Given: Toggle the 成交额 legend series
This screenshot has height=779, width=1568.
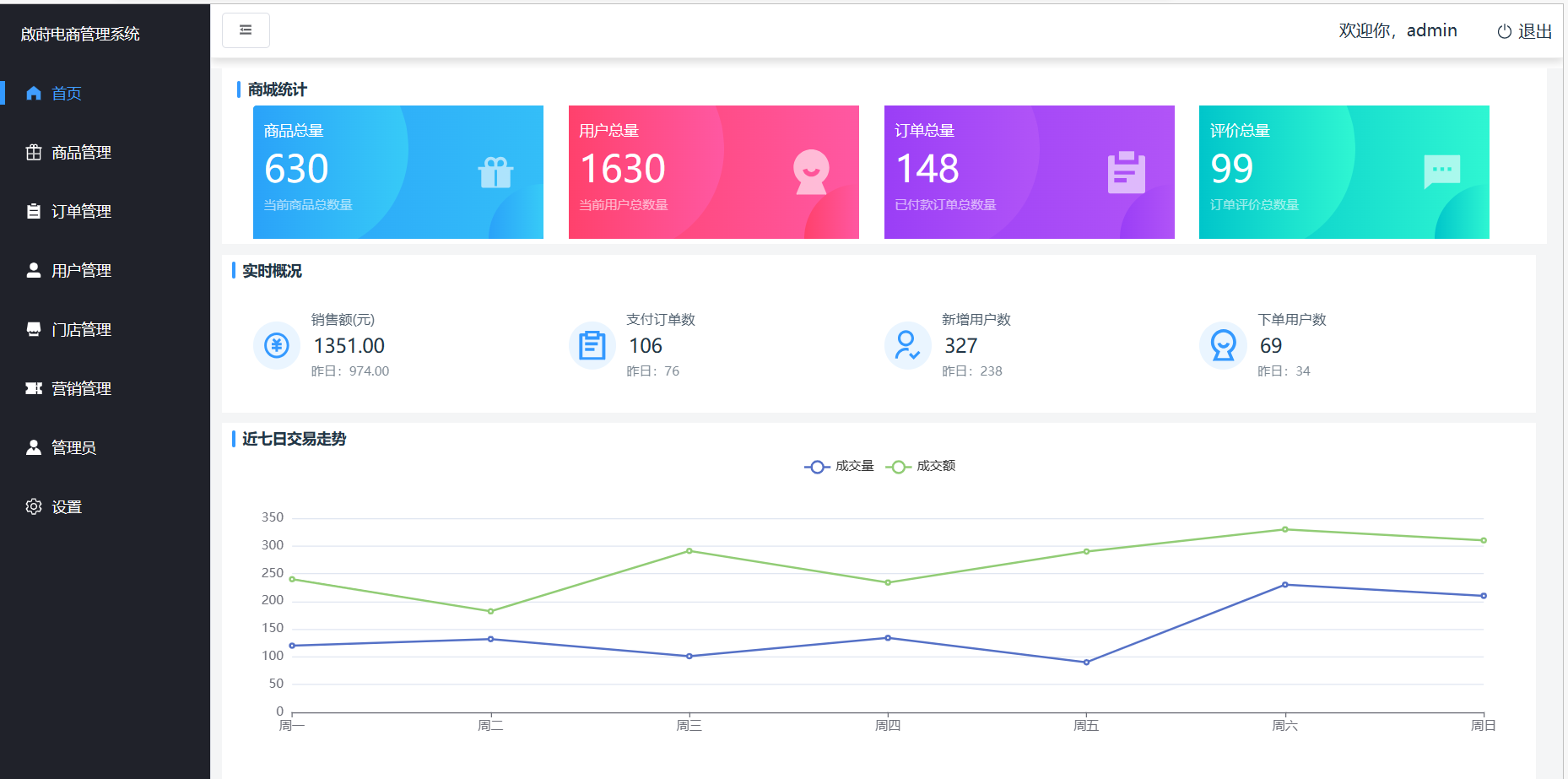Looking at the screenshot, I should point(921,467).
